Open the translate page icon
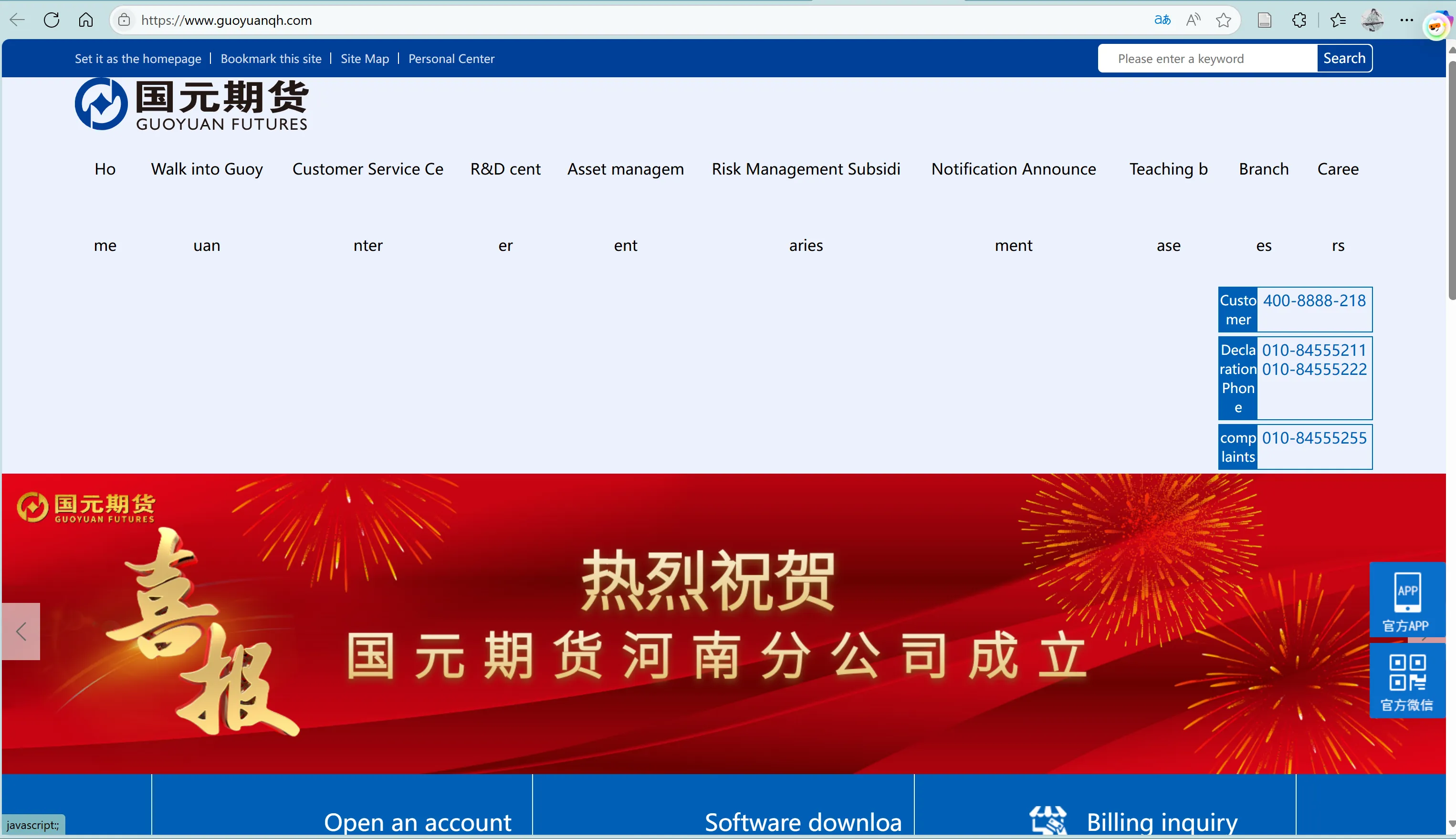1456x839 pixels. click(1163, 20)
